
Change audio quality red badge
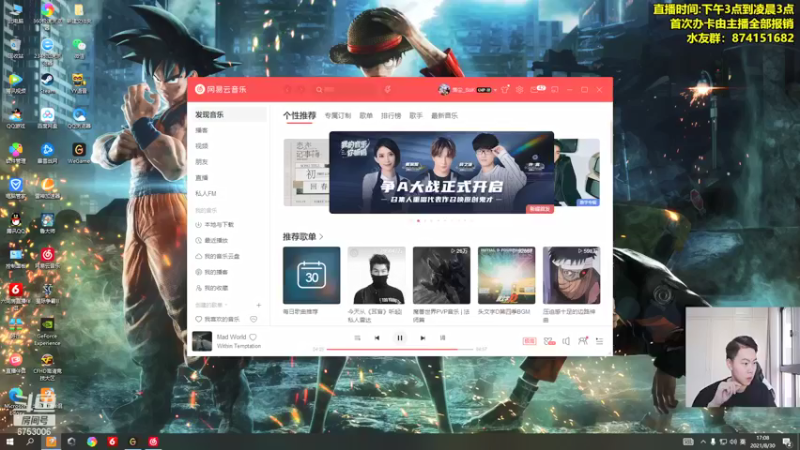[x=529, y=341]
